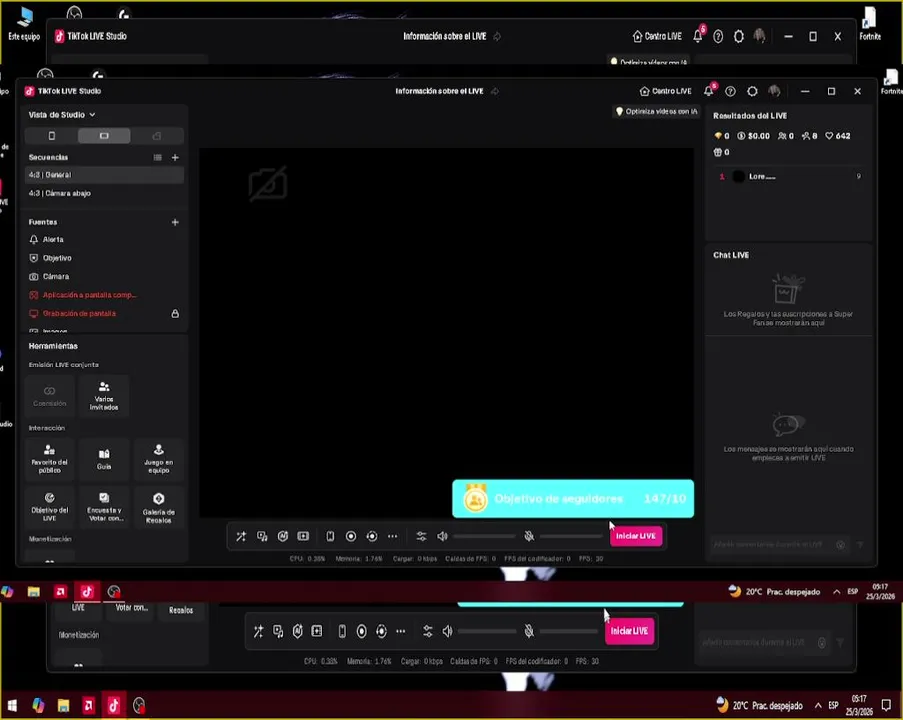Open Centro LIVE in the outer window title bar
The width and height of the screenshot is (903, 720).
tap(657, 36)
